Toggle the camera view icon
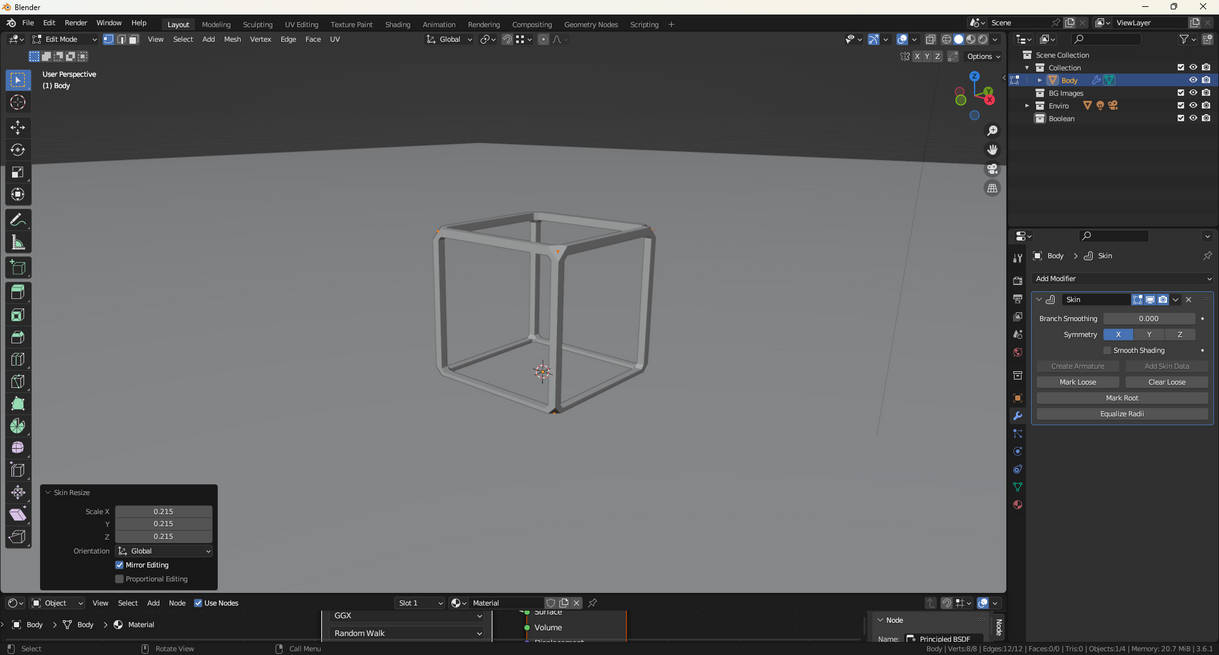Image resolution: width=1219 pixels, height=655 pixels. tap(992, 169)
